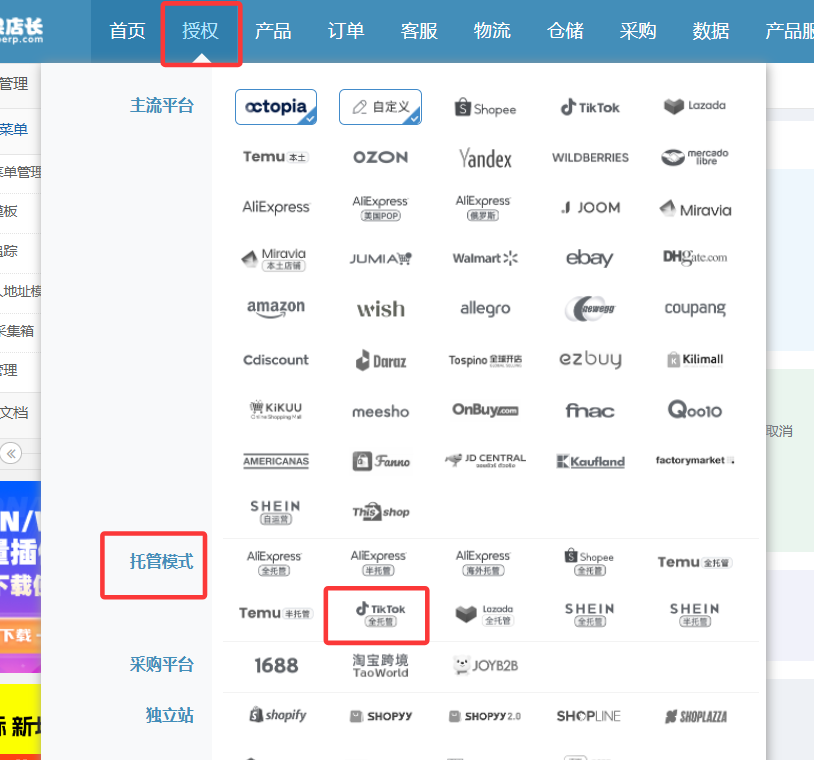Click the 取消 cancel link
This screenshot has width=814, height=760.
779,431
